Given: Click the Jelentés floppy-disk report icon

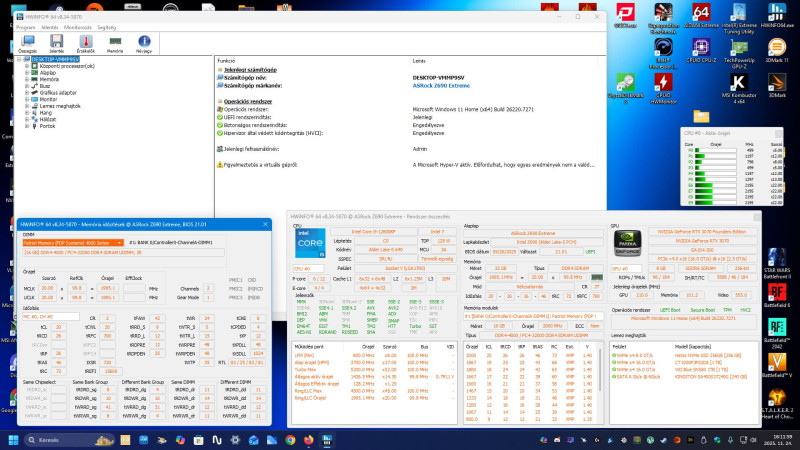Looking at the screenshot, I should tap(57, 44).
